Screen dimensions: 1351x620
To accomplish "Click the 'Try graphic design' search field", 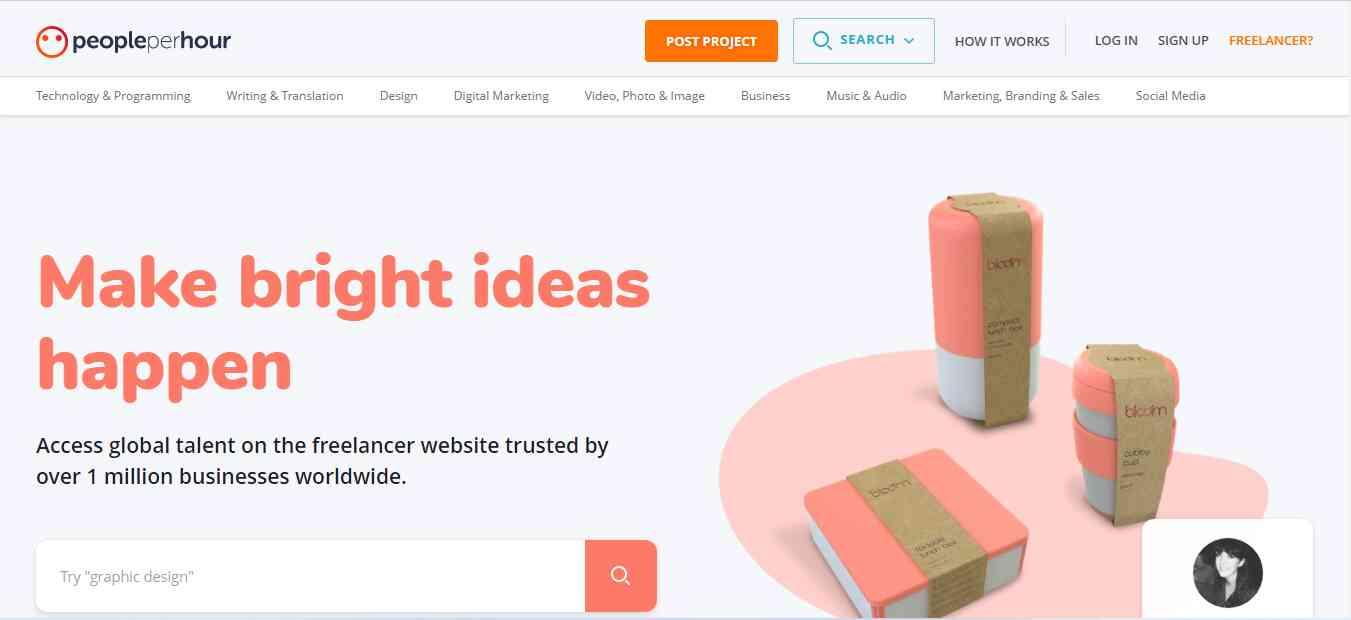I will (x=311, y=576).
